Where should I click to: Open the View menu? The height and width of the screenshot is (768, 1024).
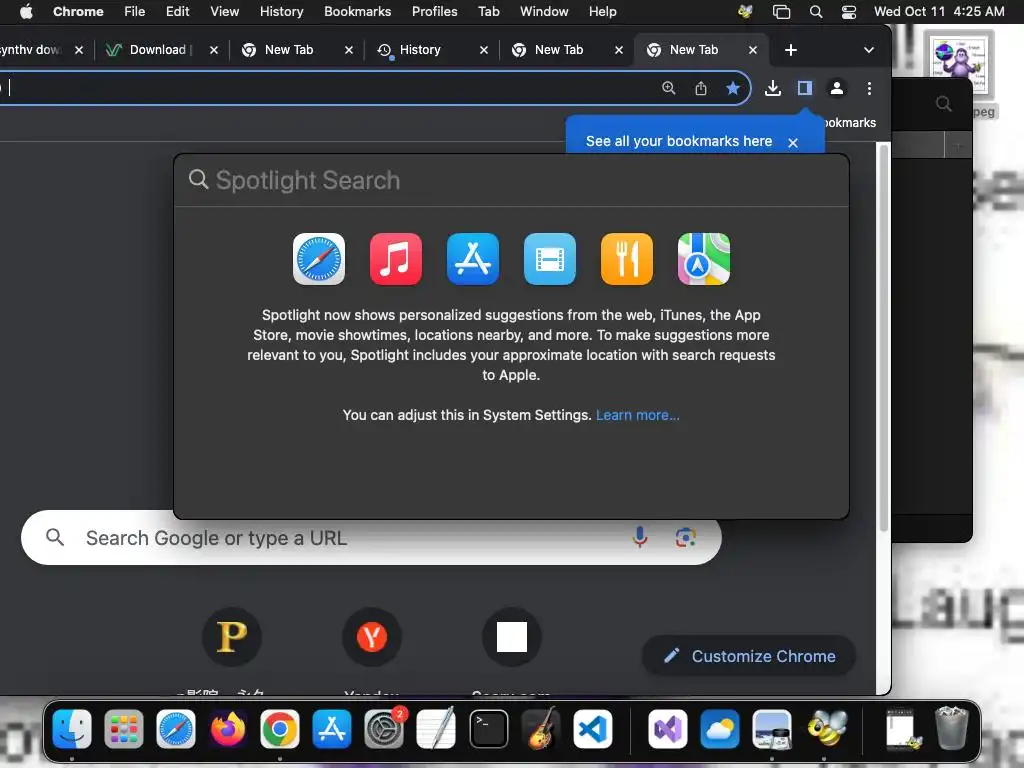224,12
